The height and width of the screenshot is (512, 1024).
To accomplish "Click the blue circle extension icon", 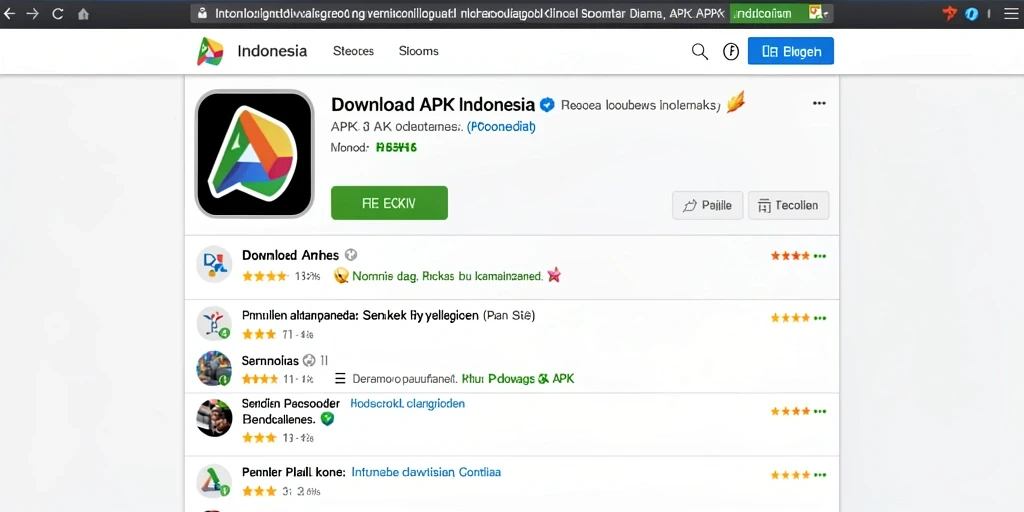I will [x=972, y=13].
